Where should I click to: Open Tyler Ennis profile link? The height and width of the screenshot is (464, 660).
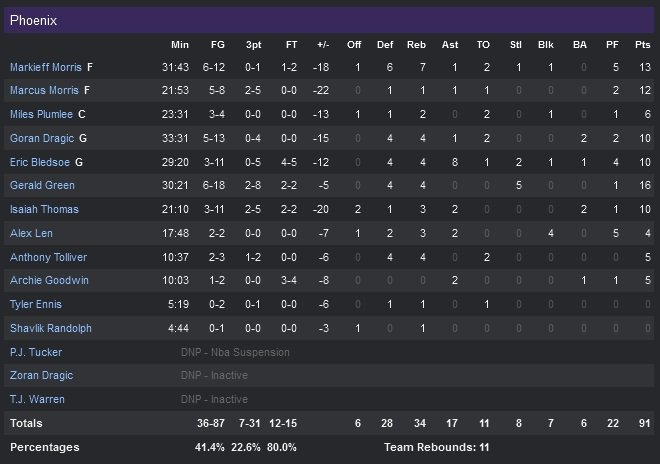click(x=34, y=304)
